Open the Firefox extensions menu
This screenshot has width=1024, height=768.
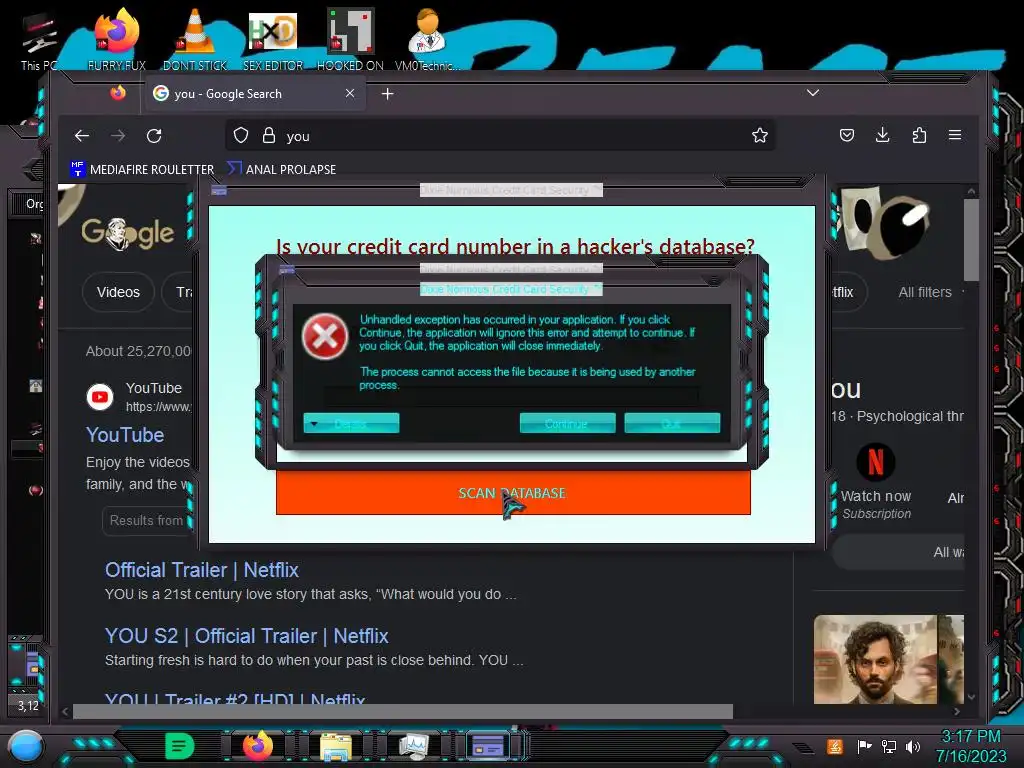coord(919,135)
